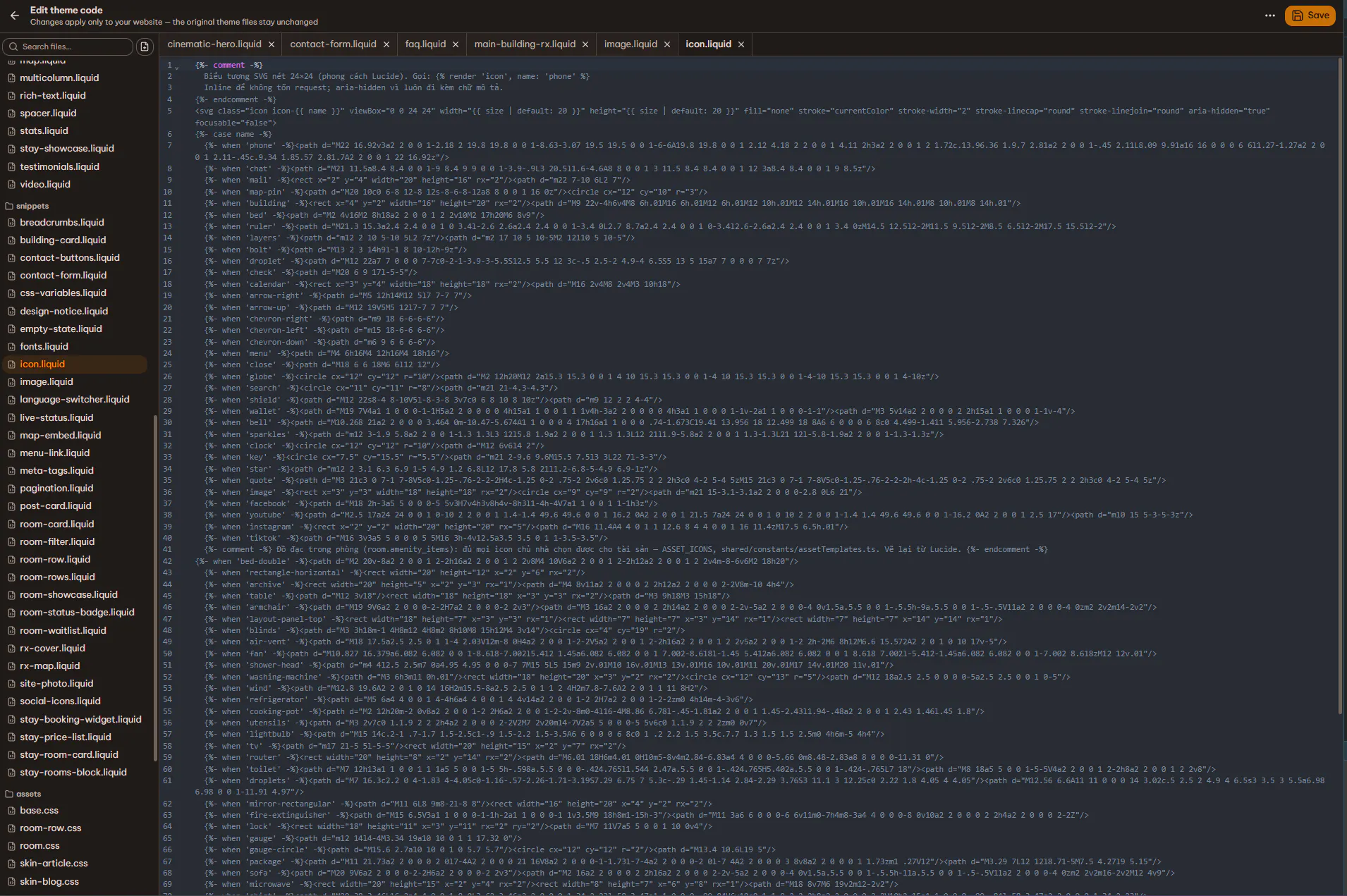Switch to the faq.liquid tab

pyautogui.click(x=425, y=44)
